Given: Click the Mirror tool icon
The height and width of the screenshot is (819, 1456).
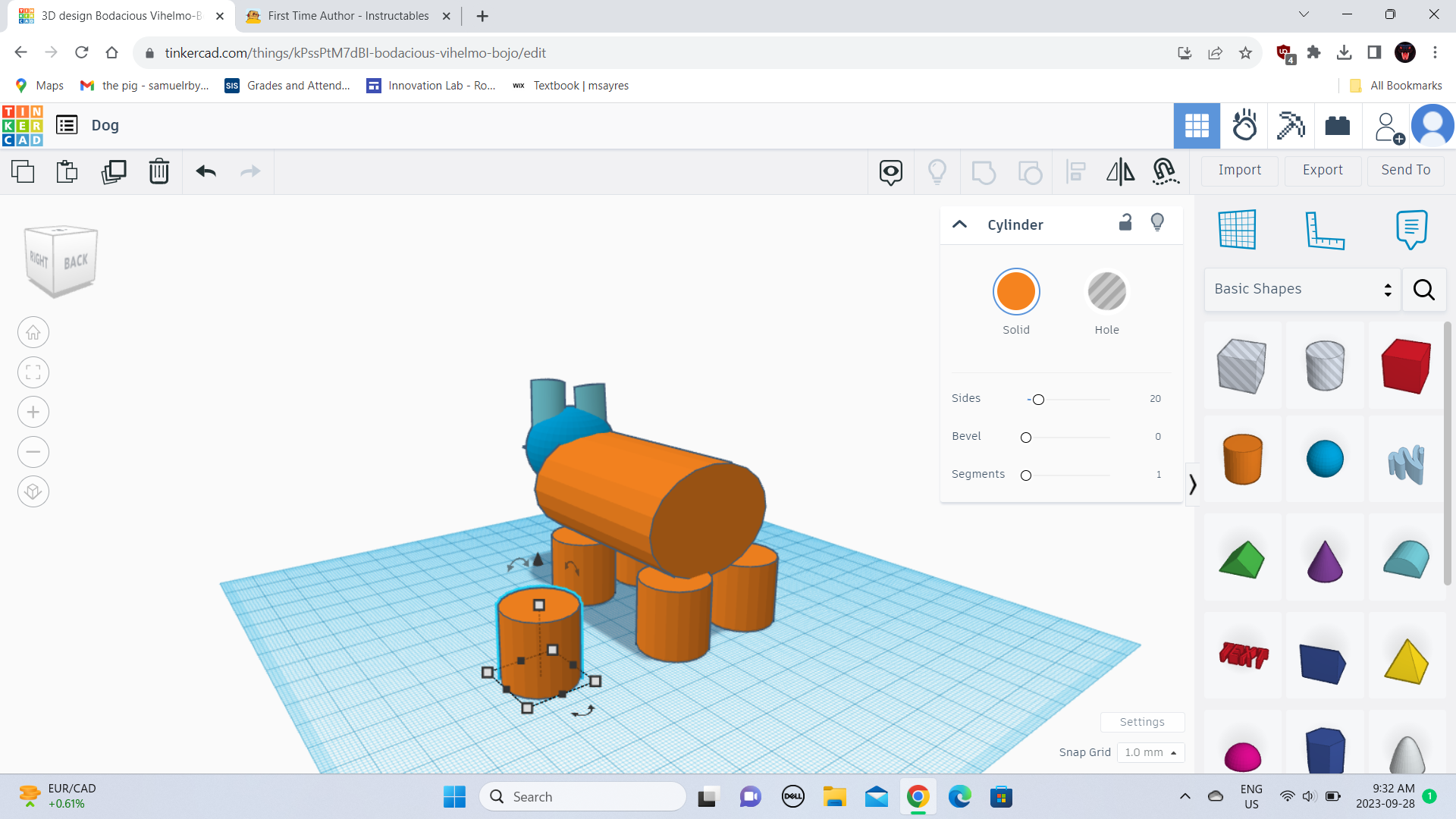Looking at the screenshot, I should coord(1120,171).
